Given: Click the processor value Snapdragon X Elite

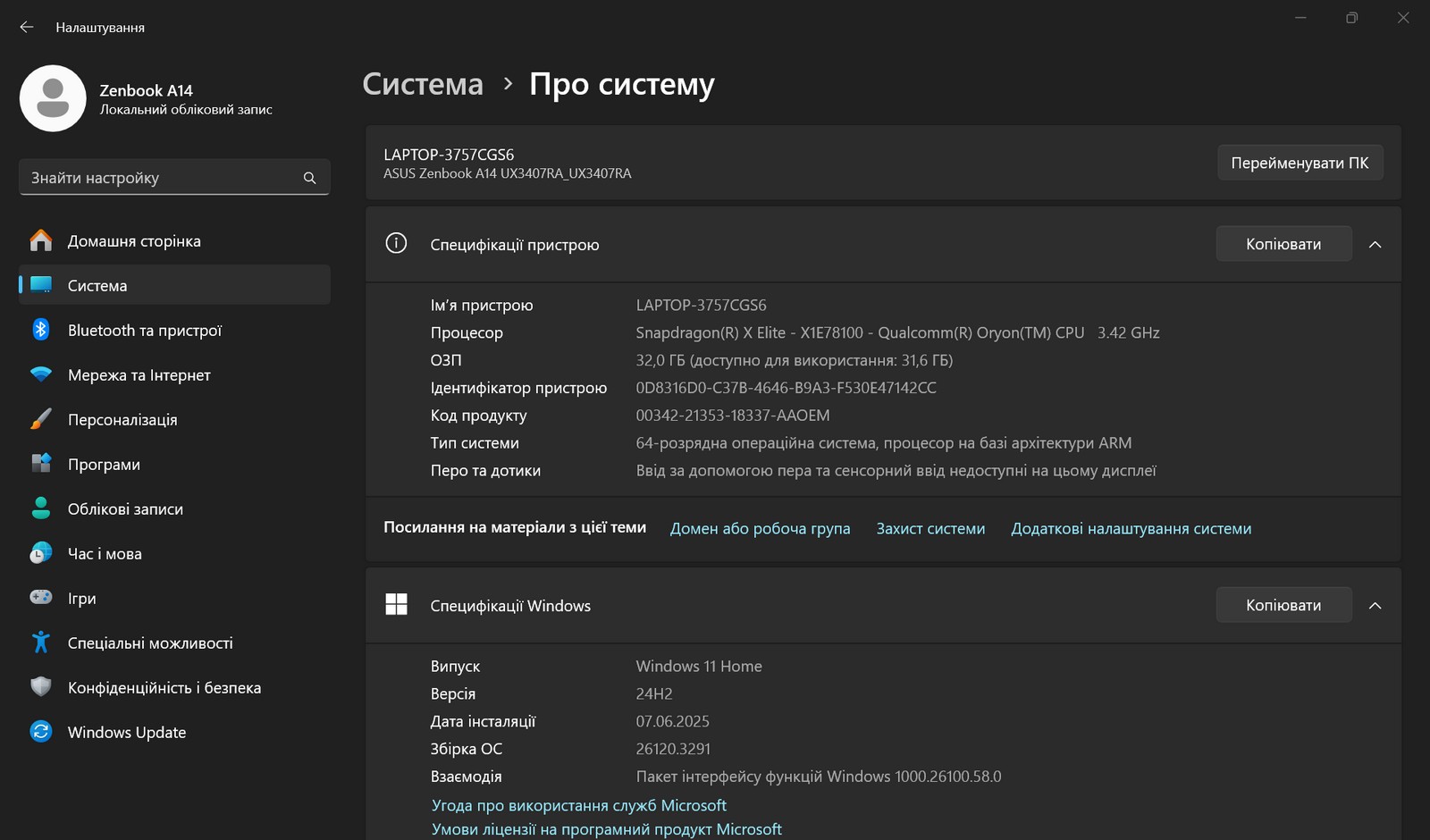Looking at the screenshot, I should (897, 332).
